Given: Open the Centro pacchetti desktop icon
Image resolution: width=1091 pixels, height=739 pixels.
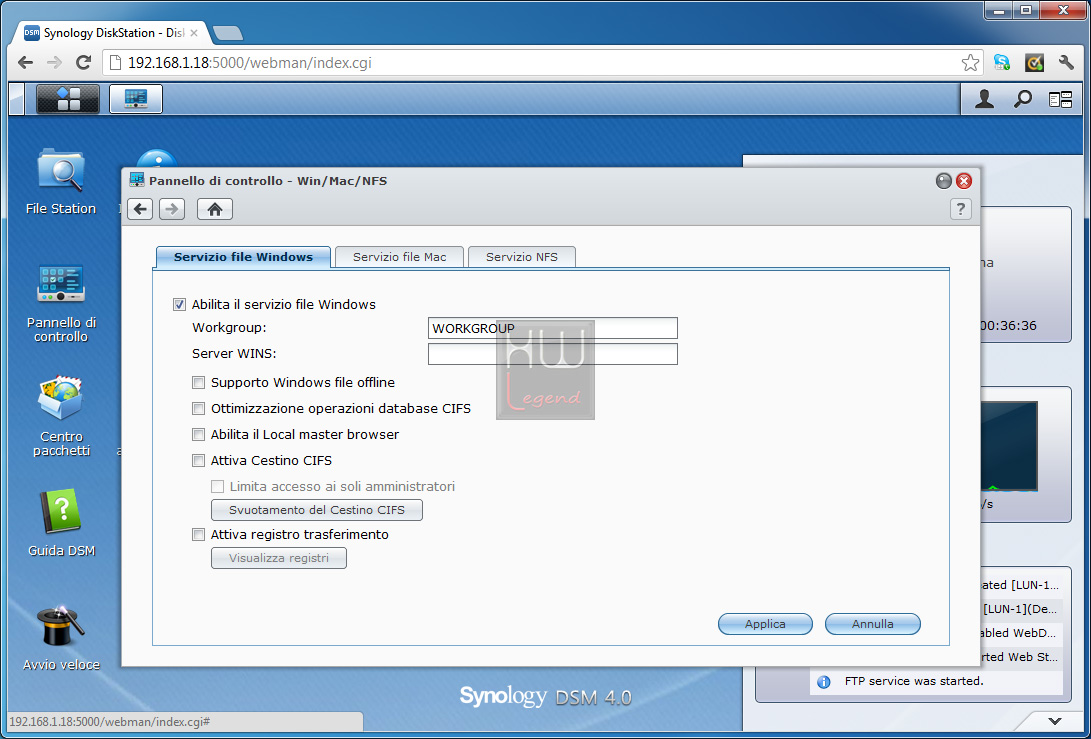Looking at the screenshot, I should [61, 416].
